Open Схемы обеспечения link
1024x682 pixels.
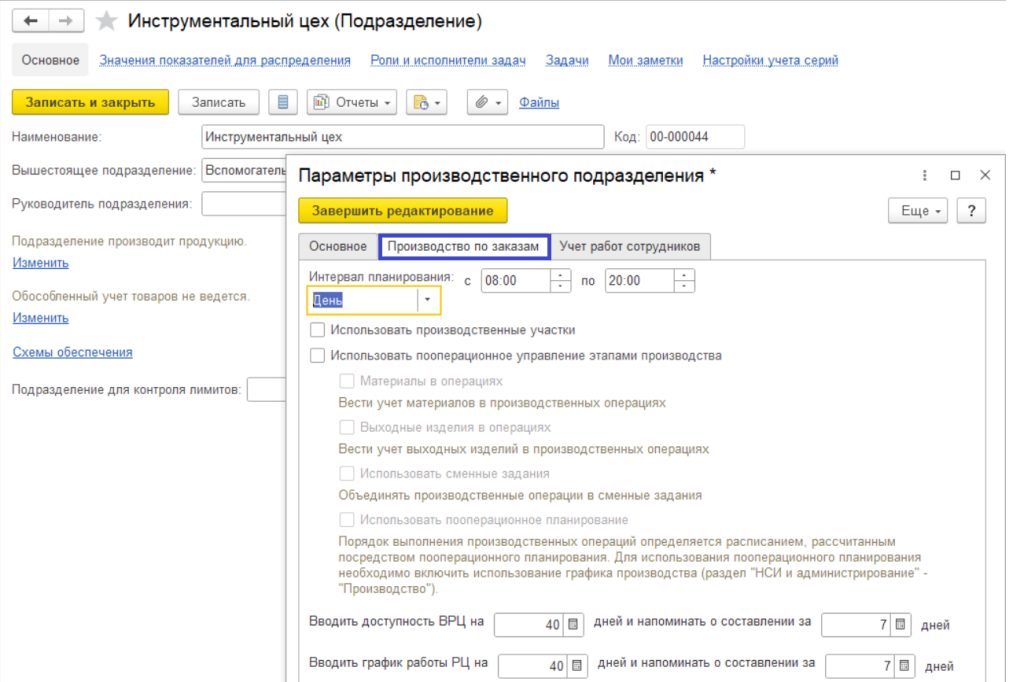coord(72,352)
